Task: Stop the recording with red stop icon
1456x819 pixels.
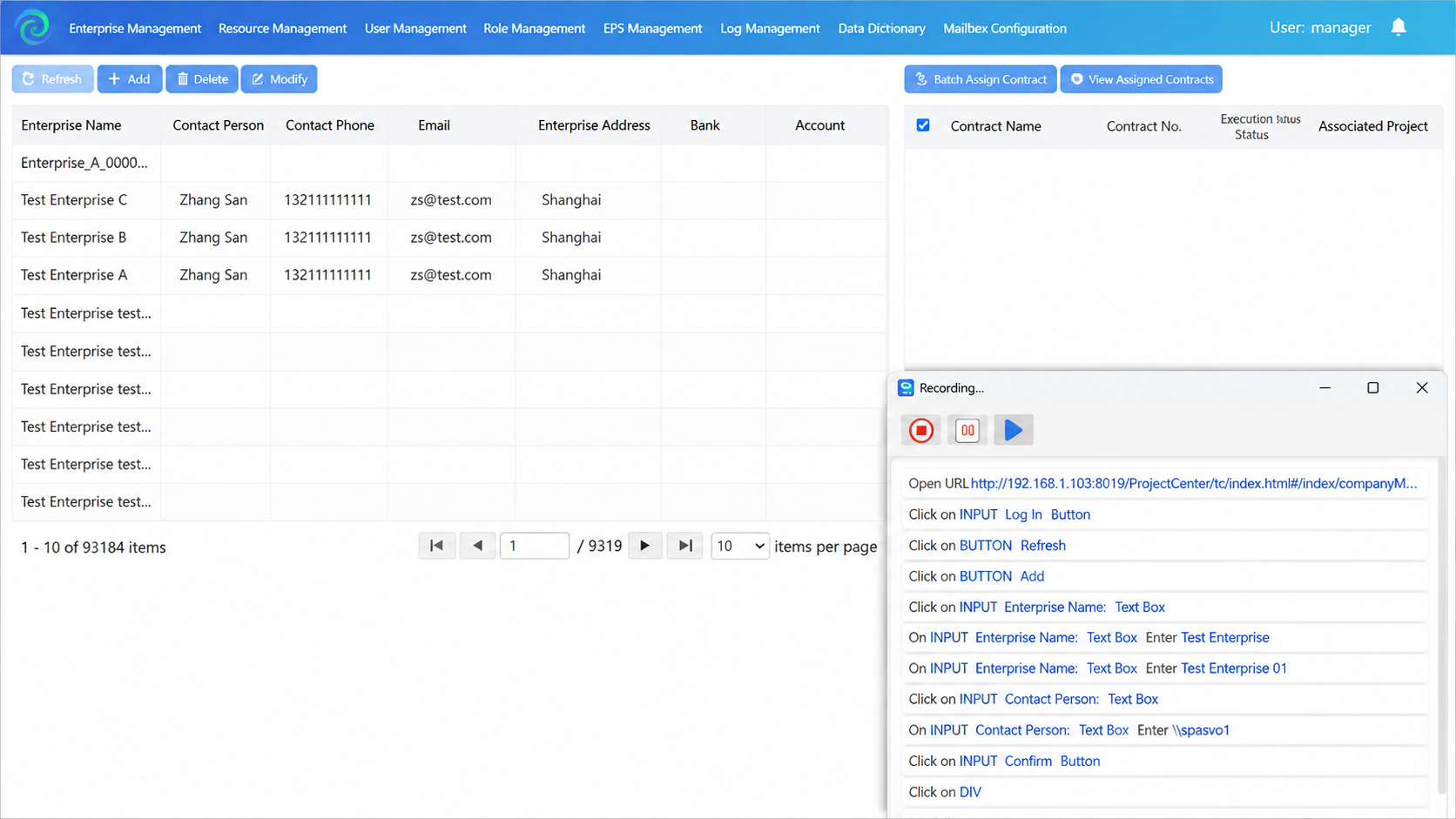Action: (x=921, y=430)
